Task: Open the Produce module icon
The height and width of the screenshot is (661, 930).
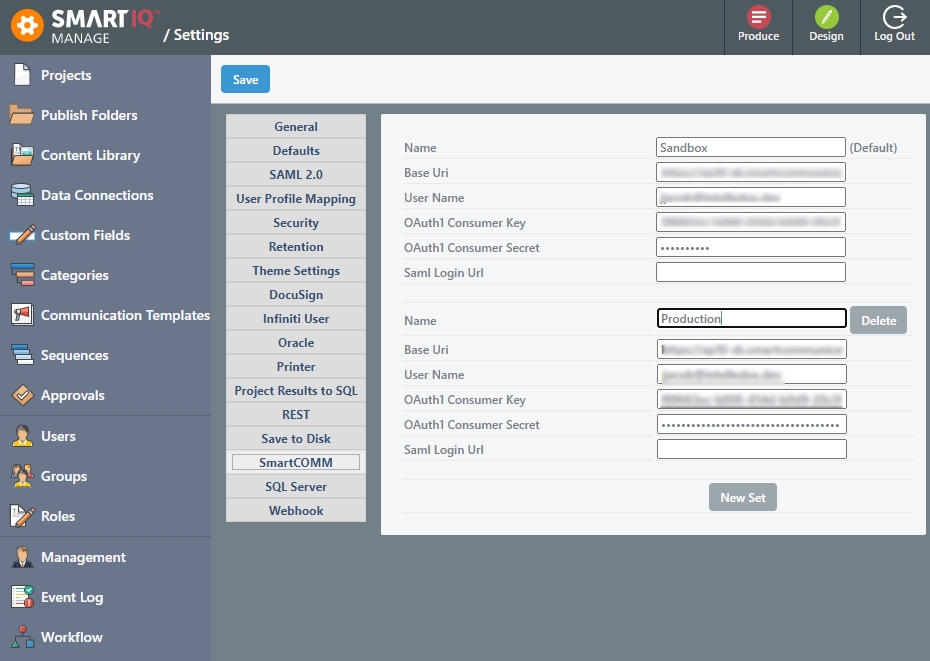Action: pyautogui.click(x=758, y=17)
